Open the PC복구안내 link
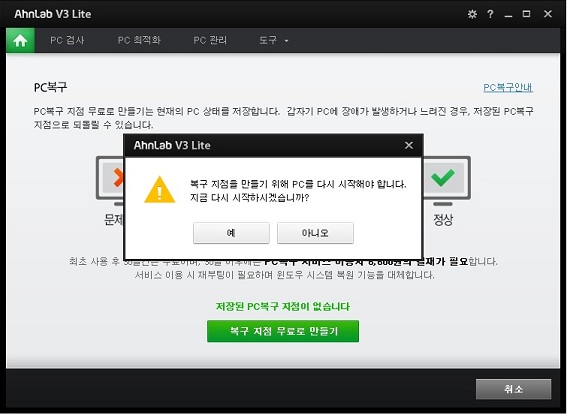 pos(508,87)
